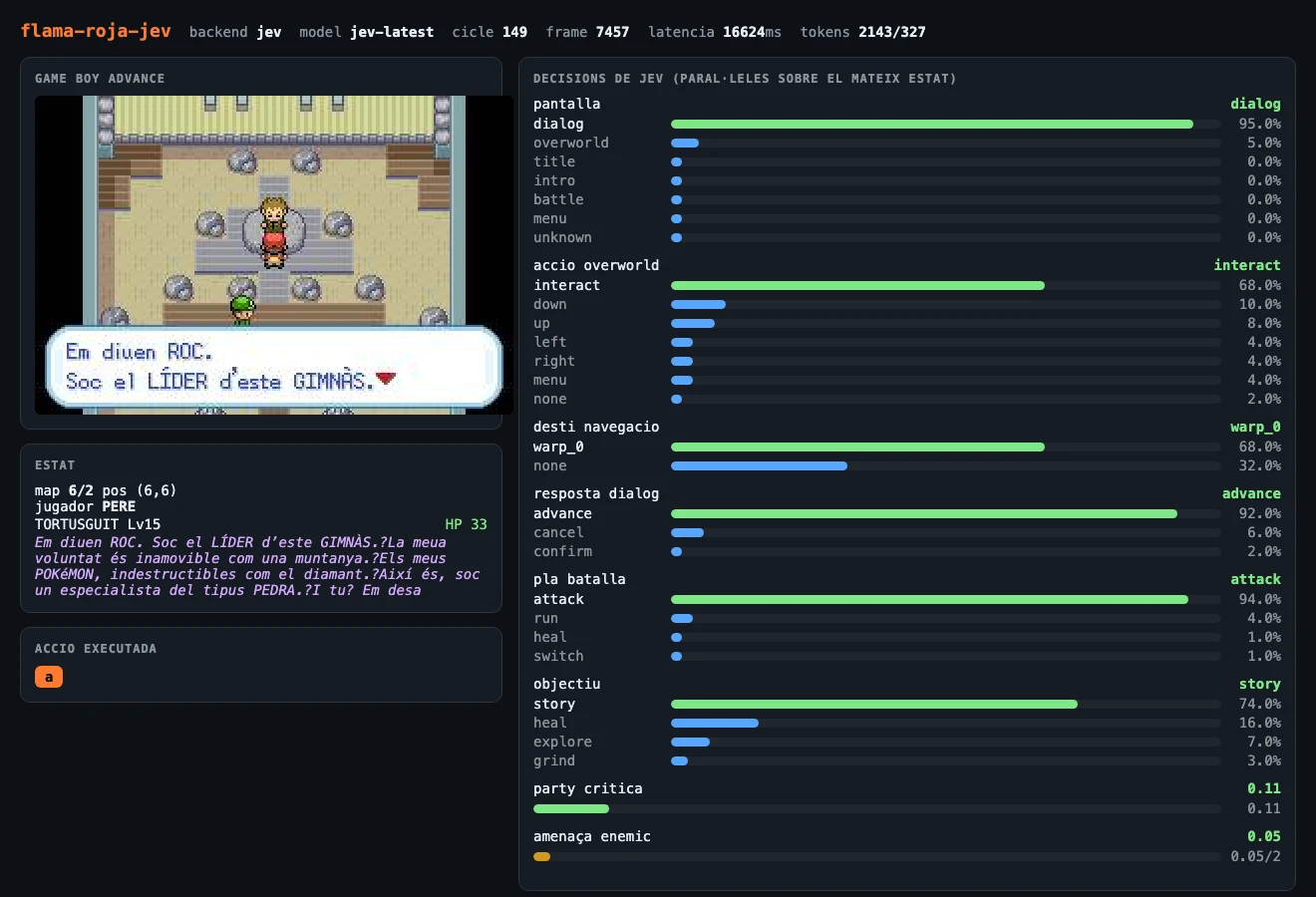The height and width of the screenshot is (897, 1316).
Task: Click the "down" row label
Action: tap(550, 304)
